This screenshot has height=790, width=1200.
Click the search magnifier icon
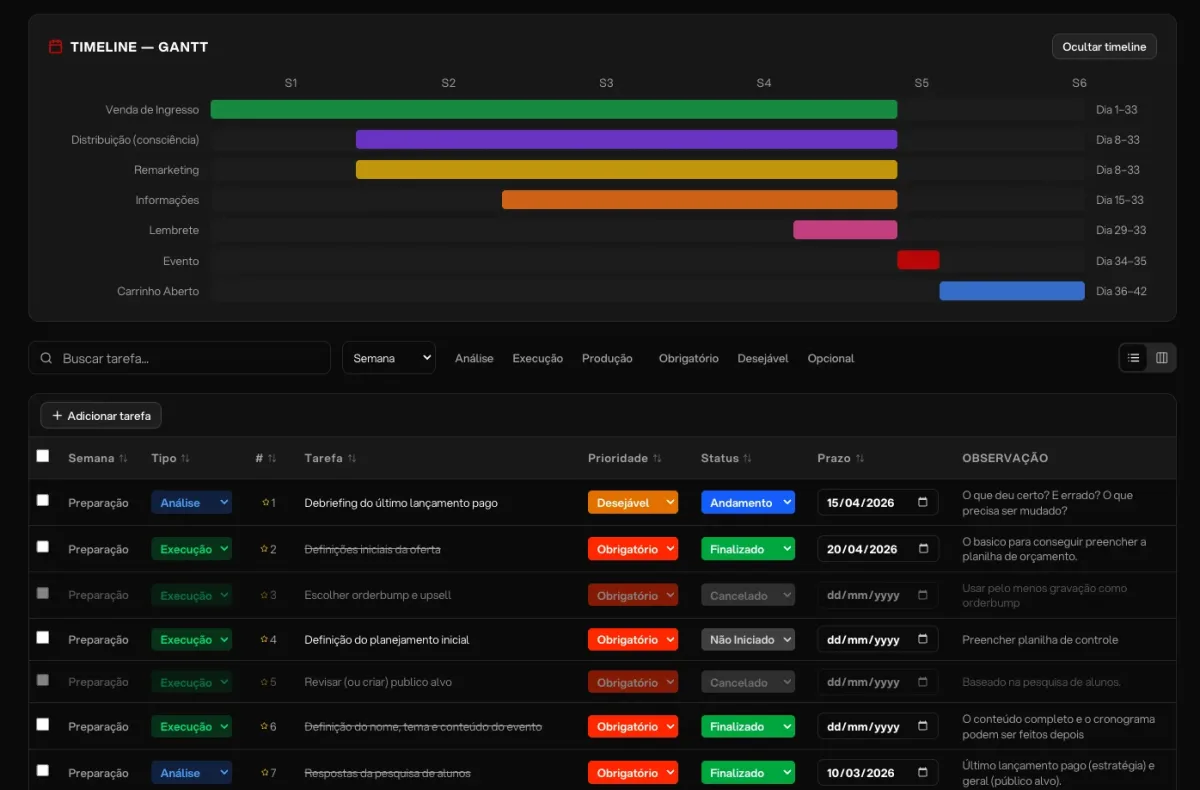click(x=47, y=358)
